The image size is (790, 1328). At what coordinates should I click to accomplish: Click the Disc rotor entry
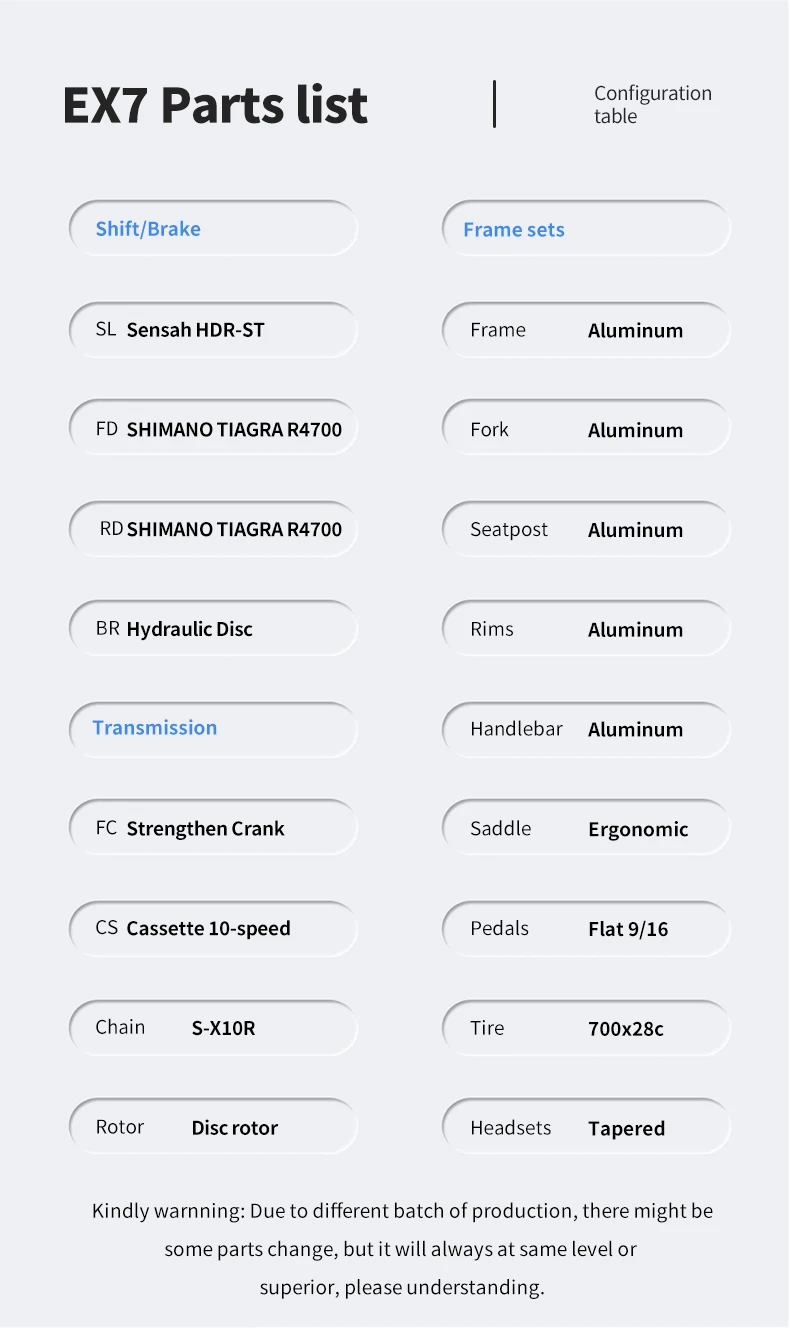click(x=213, y=1126)
